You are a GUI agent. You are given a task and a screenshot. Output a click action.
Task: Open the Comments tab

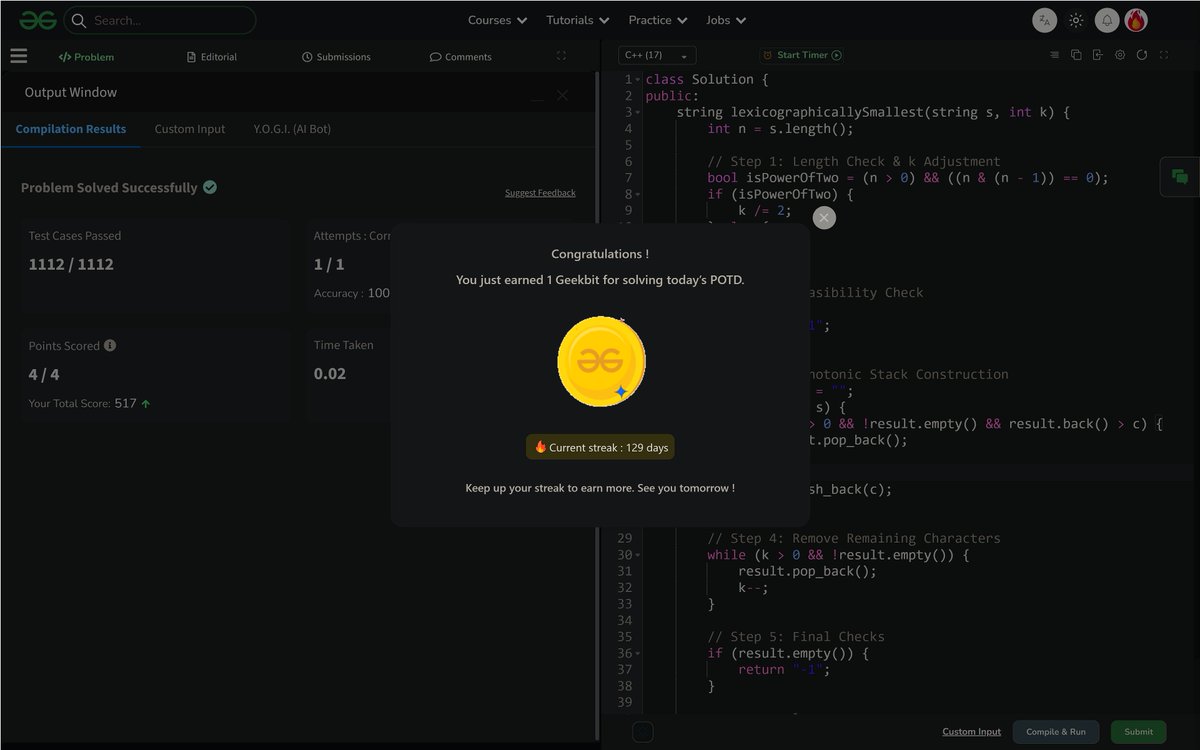point(461,57)
